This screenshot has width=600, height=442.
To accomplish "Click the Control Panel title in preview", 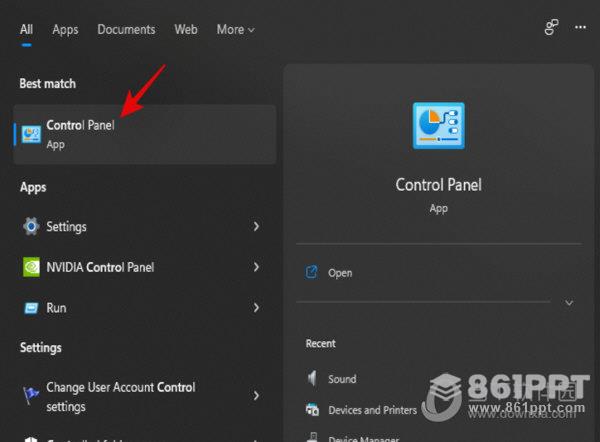I will 439,185.
